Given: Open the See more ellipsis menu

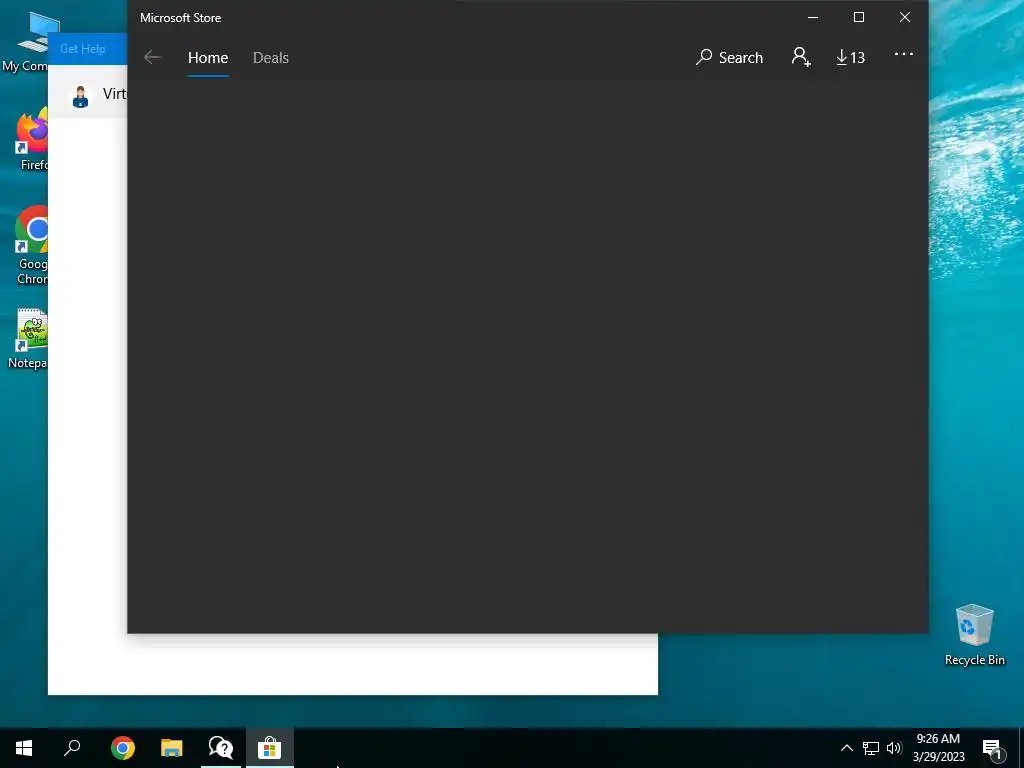Looking at the screenshot, I should click(903, 54).
